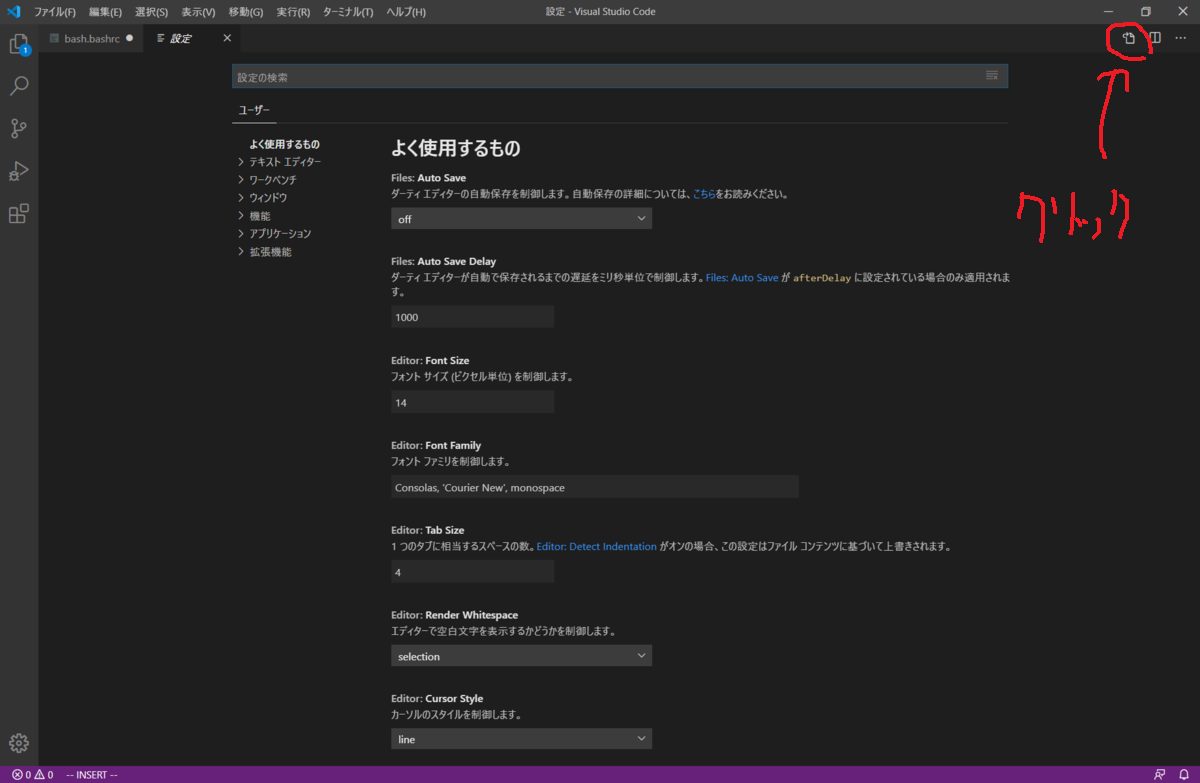1200x783 pixels.
Task: Click the -- INSERT -- status bar text
Action: tap(92, 775)
